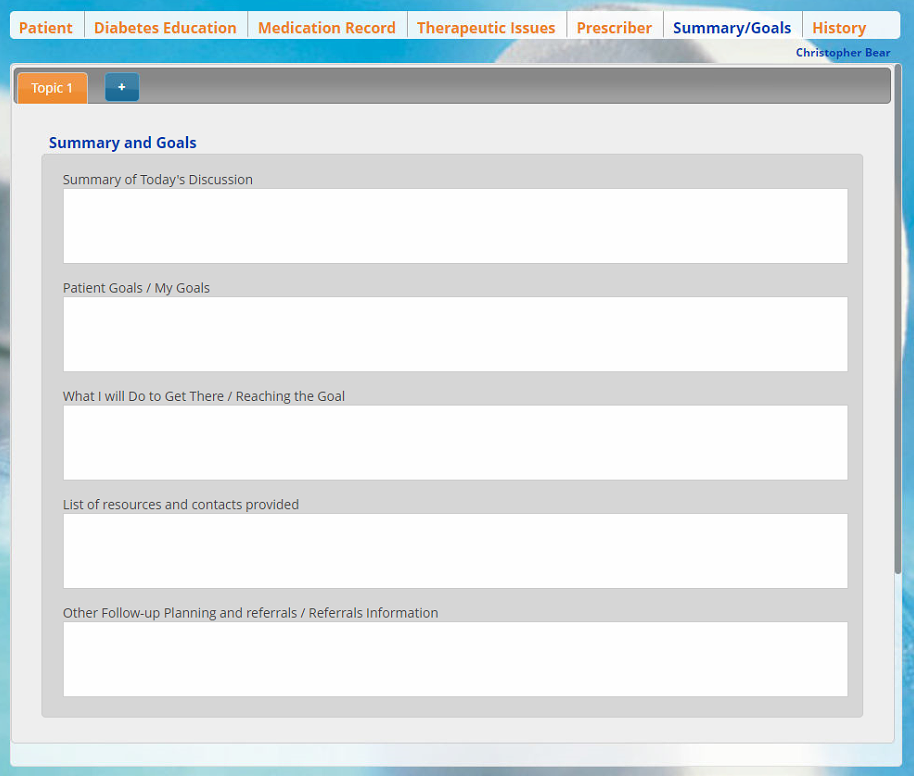Open the Therapeutic Issues tab
The height and width of the screenshot is (776, 914).
[x=486, y=28]
